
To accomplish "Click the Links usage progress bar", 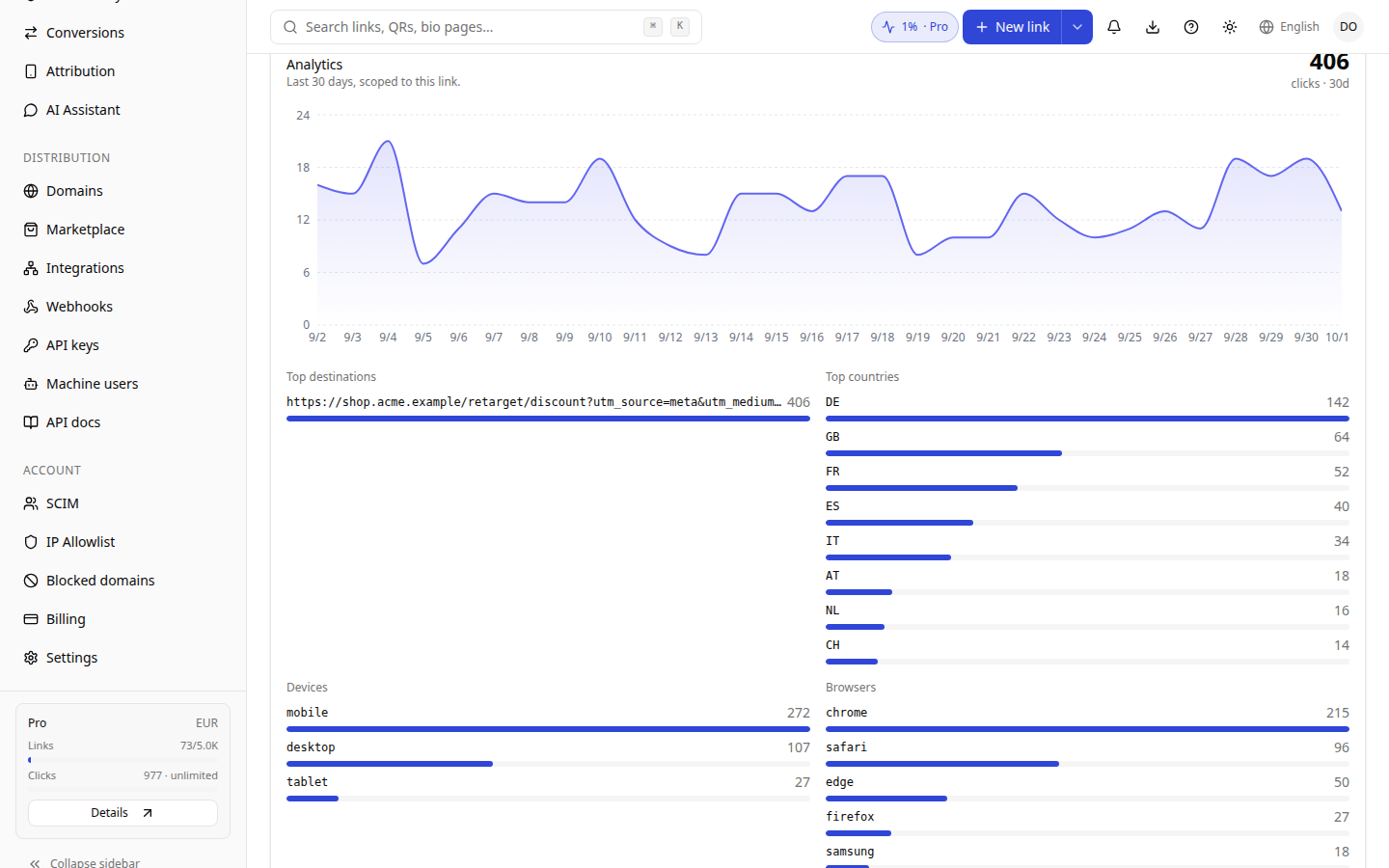I will click(123, 760).
